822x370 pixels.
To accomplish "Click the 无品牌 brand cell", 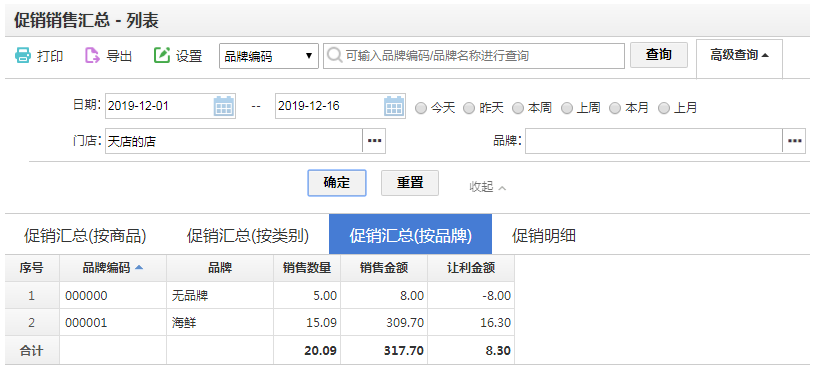I will coord(220,296).
